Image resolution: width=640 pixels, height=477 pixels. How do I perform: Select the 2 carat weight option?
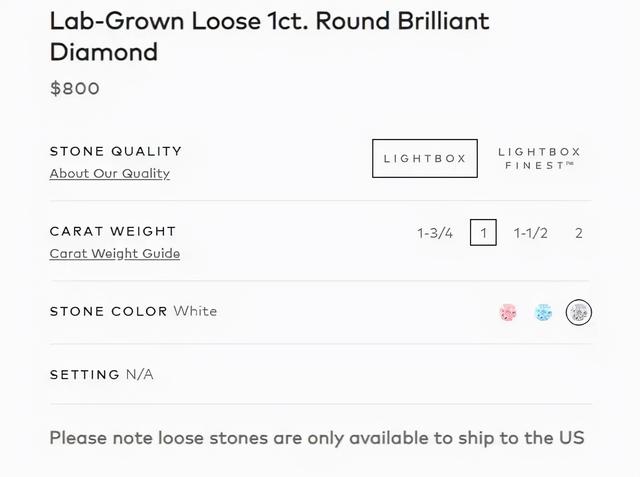579,233
